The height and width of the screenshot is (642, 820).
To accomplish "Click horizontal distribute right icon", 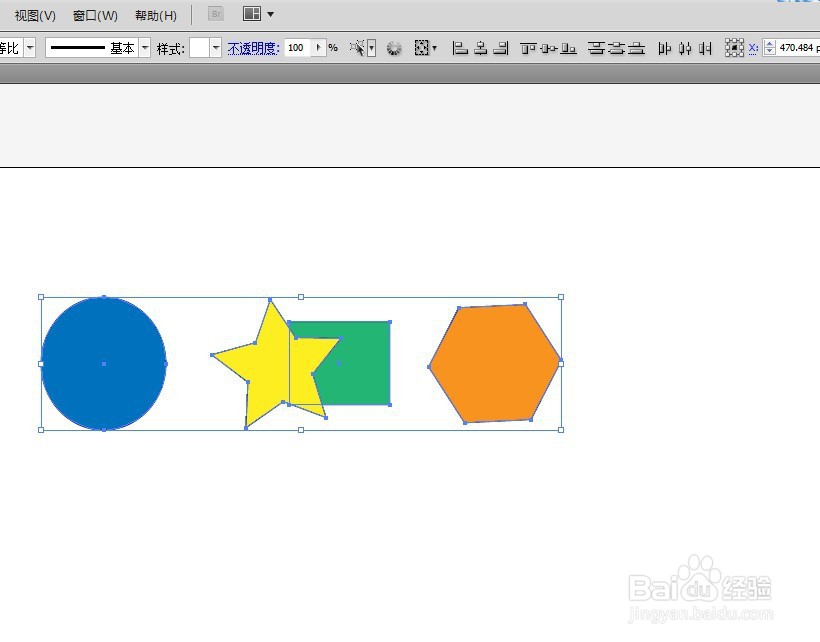I will tap(705, 49).
